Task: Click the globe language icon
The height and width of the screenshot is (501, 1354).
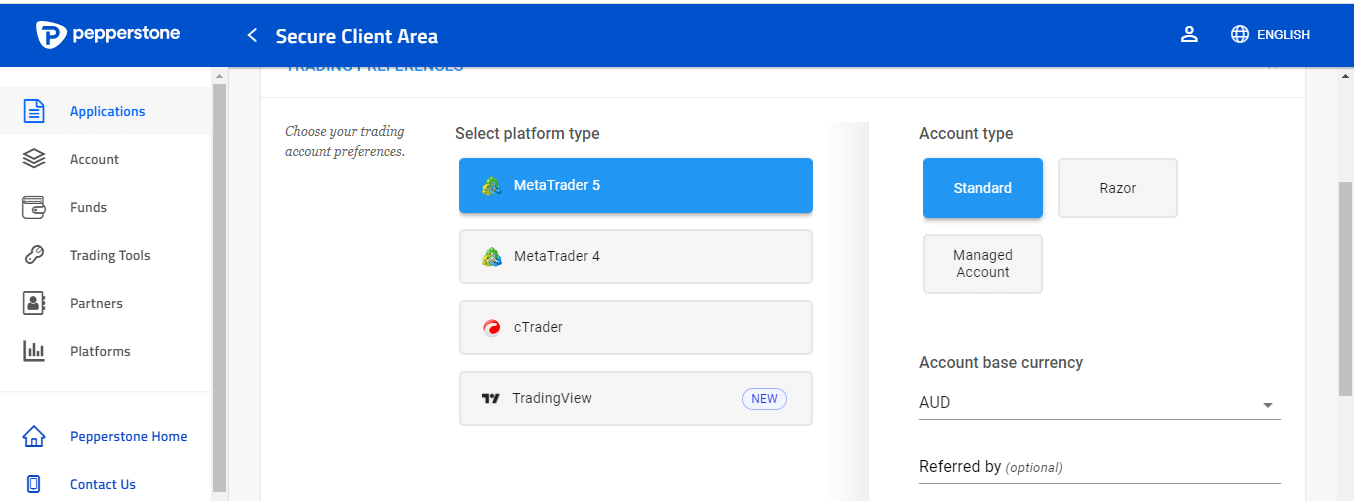Action: click(1240, 34)
